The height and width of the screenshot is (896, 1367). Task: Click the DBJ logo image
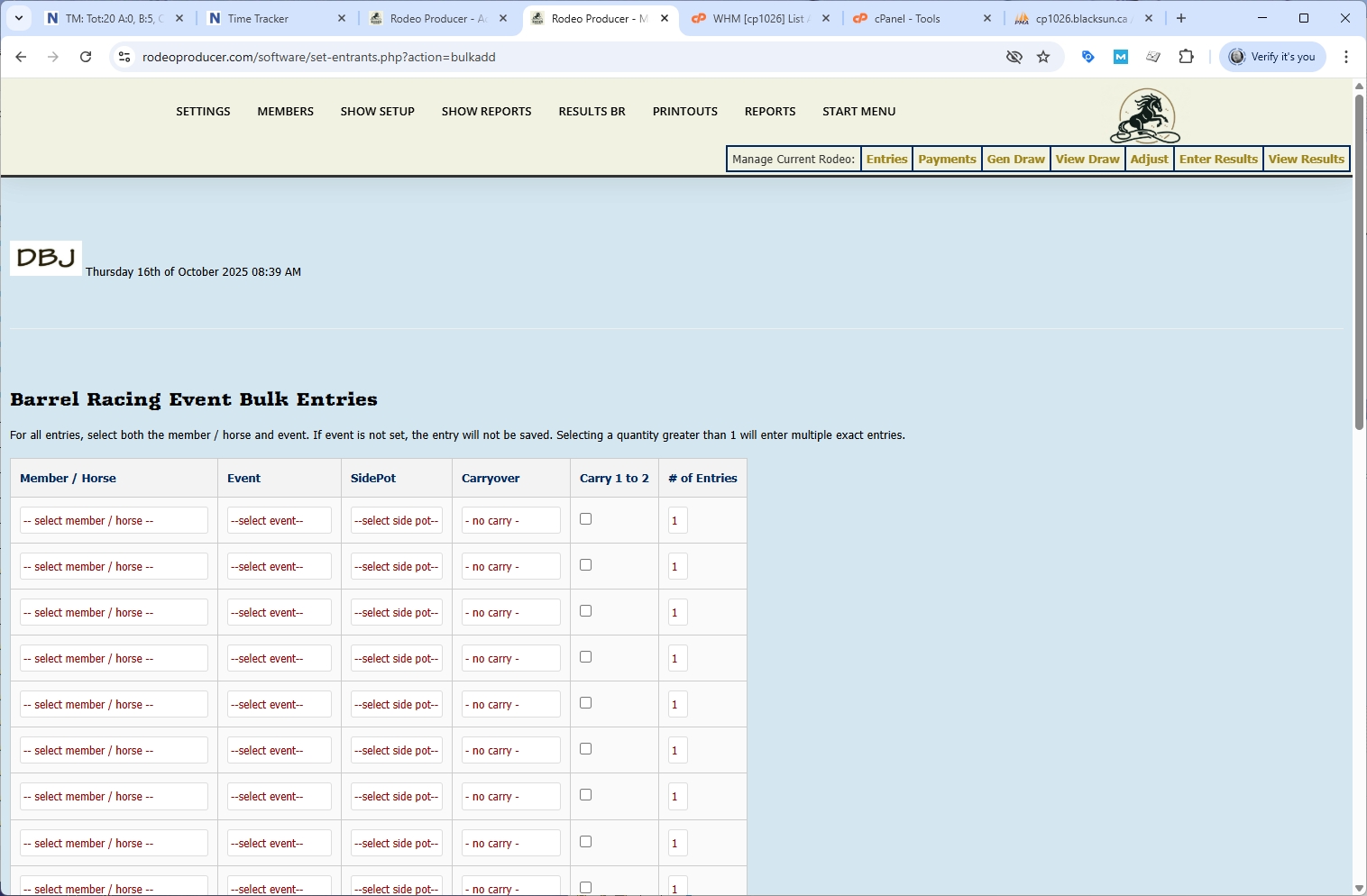click(44, 259)
